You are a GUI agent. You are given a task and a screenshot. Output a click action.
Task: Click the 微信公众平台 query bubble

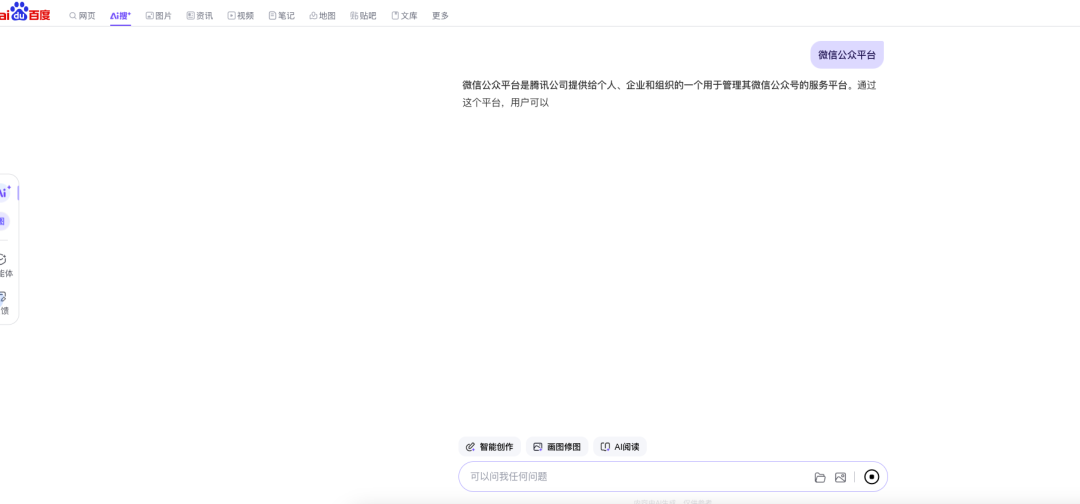pos(847,55)
